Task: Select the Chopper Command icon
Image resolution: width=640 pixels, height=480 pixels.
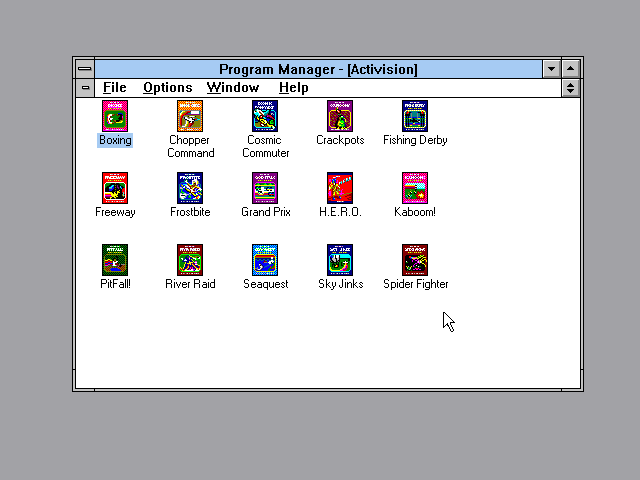Action: [190, 116]
